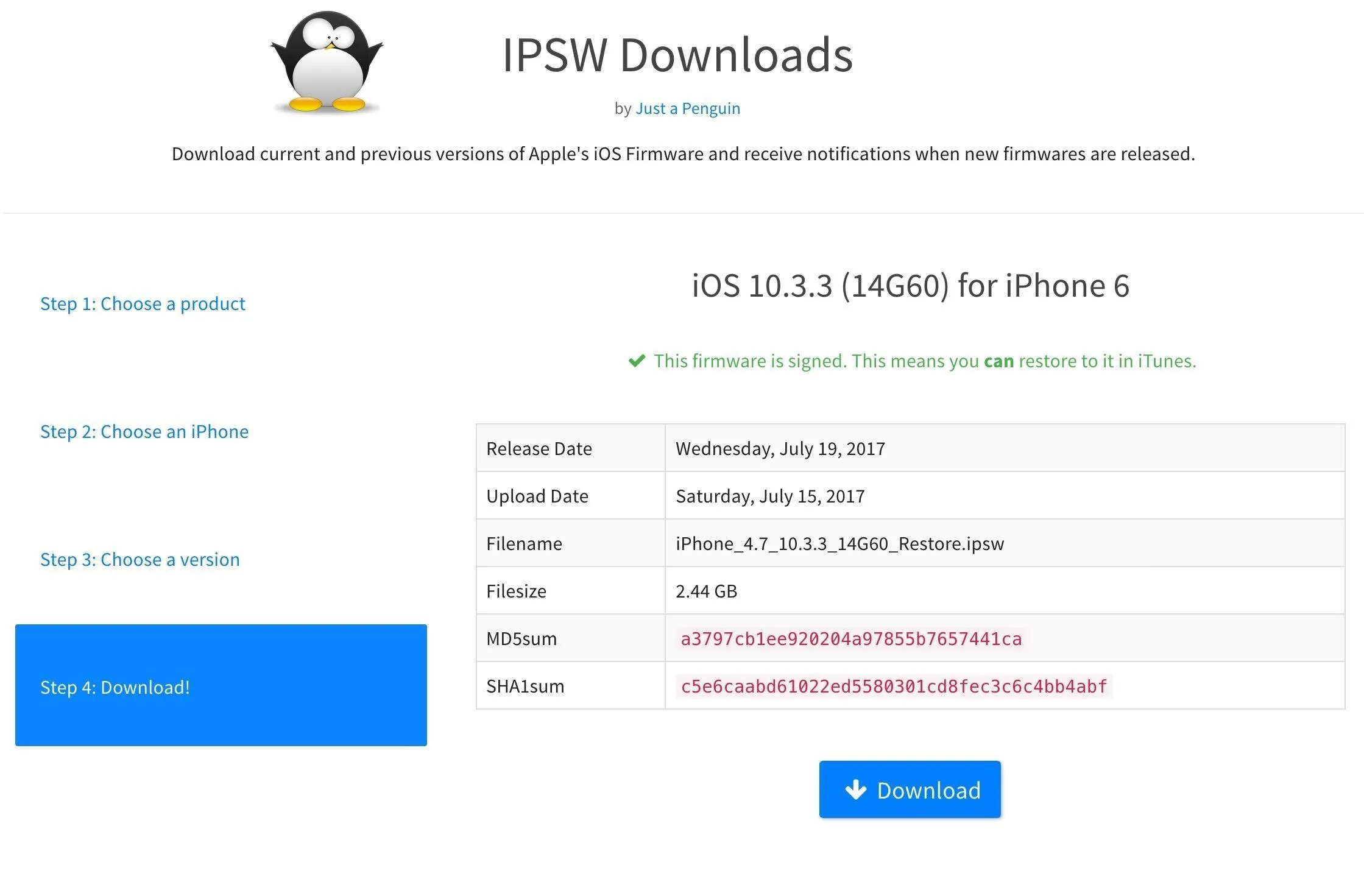Click the Release Date label cell
This screenshot has height=896, width=1364.
[x=571, y=448]
